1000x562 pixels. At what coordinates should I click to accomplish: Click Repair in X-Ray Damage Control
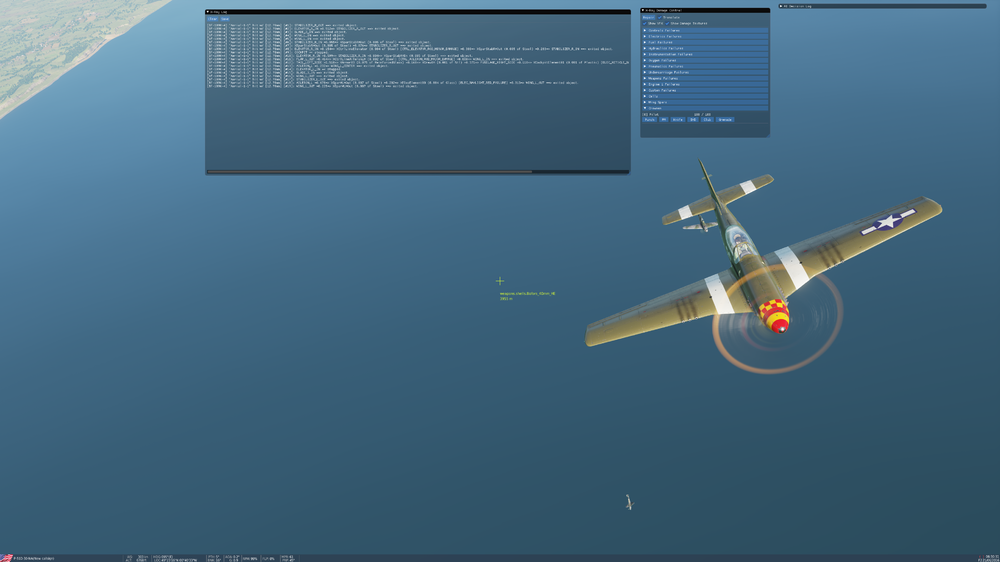649,17
